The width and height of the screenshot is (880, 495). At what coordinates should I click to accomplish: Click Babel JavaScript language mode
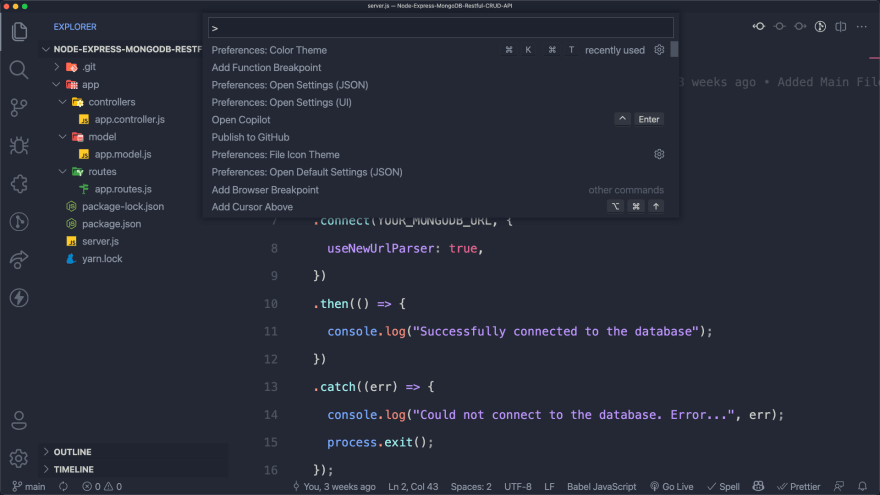tap(601, 486)
